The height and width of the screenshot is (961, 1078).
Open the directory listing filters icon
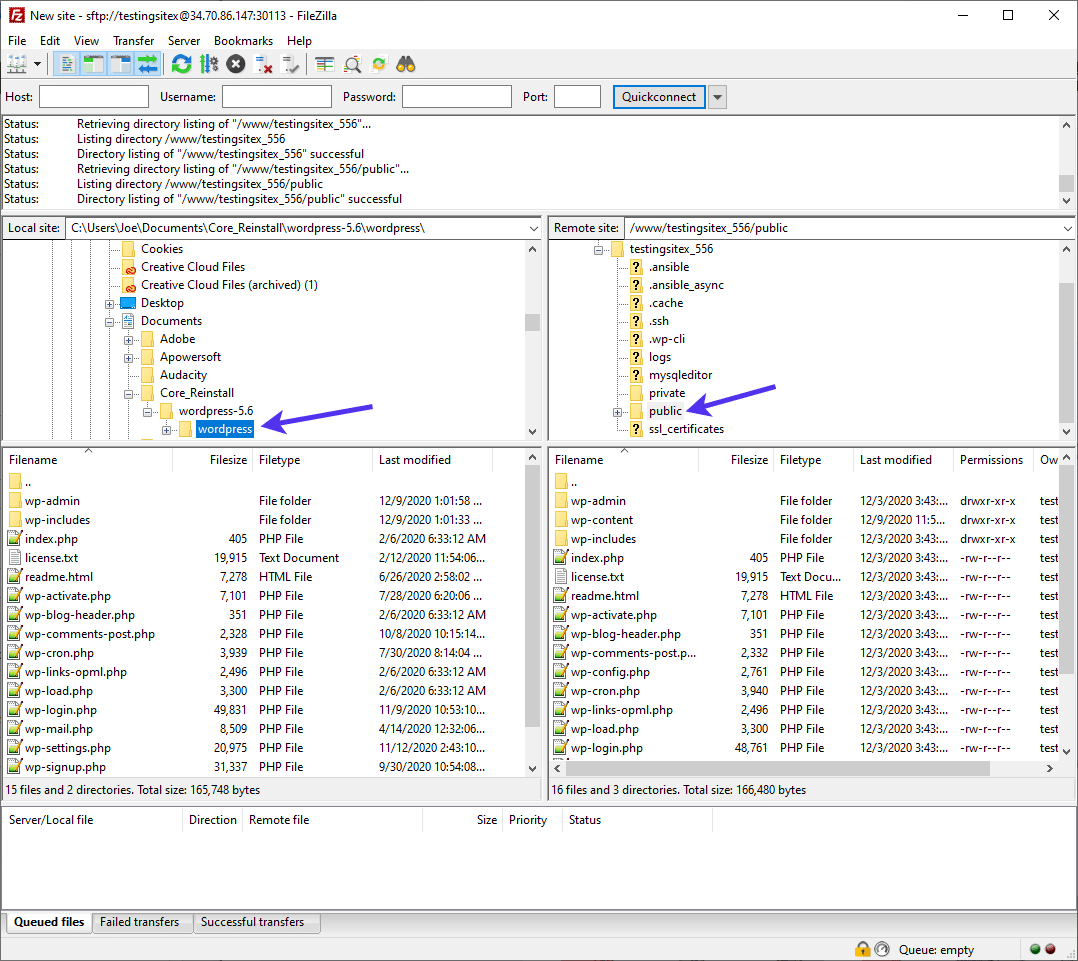coord(325,64)
